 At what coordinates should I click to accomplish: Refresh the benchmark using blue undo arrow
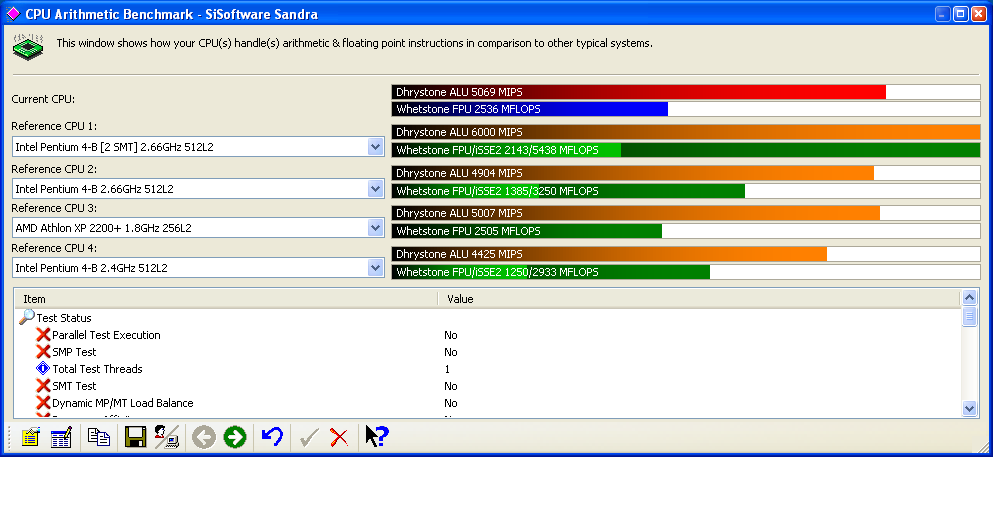click(272, 437)
